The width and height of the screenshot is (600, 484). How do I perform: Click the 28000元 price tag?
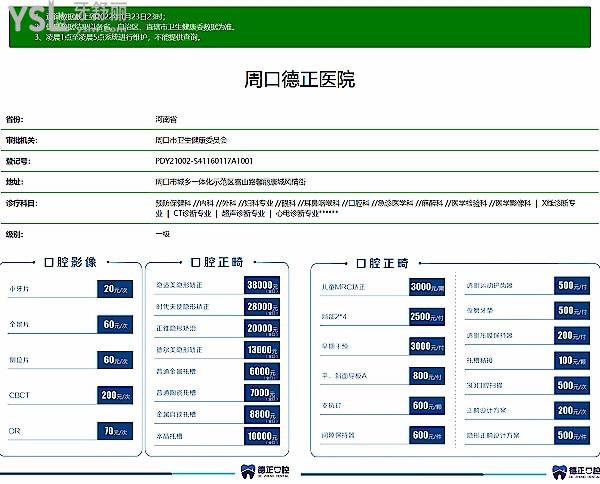[x=262, y=307]
